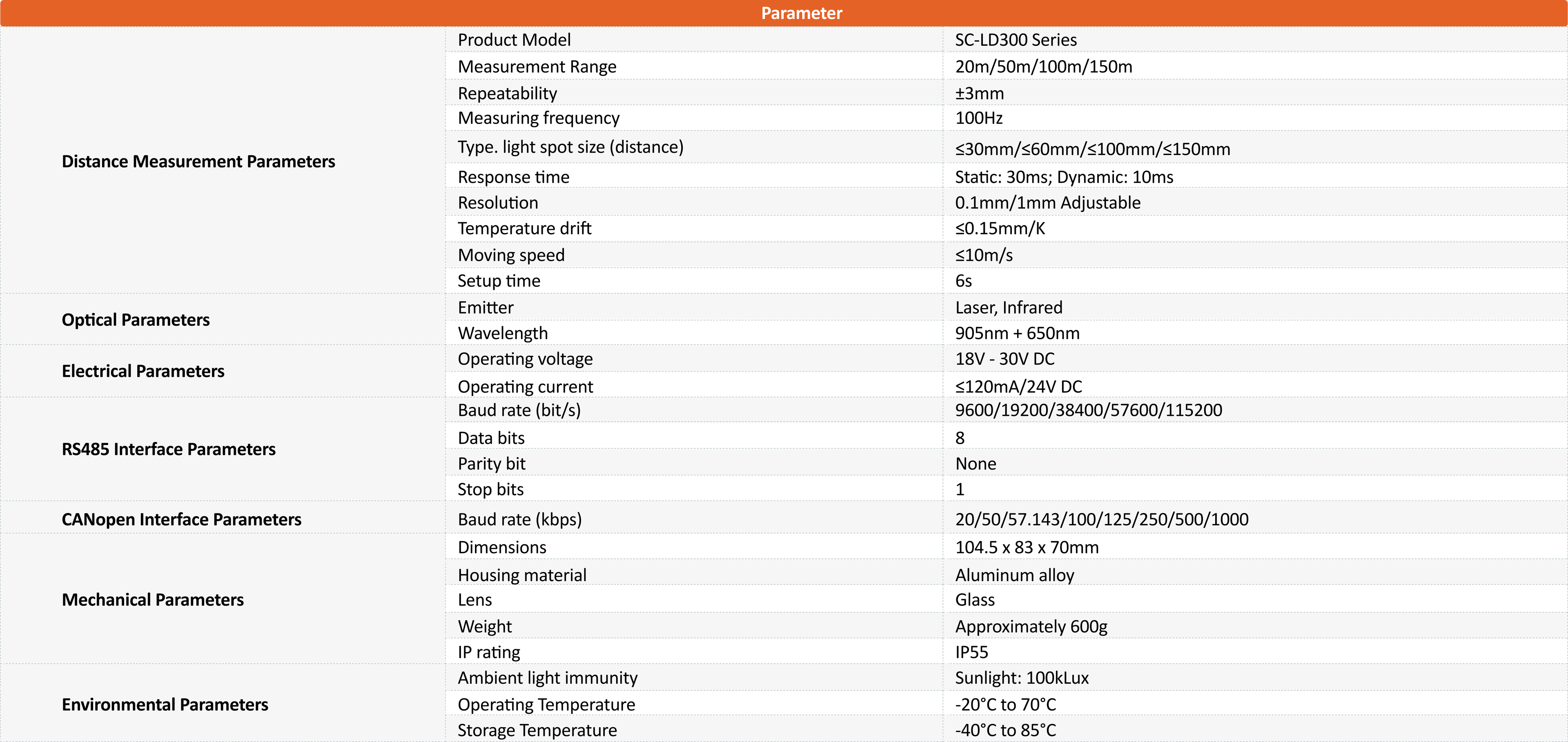This screenshot has width=1568, height=742.
Task: Select the 20m/50m/100m/150m measurement range value
Action: tap(1043, 67)
